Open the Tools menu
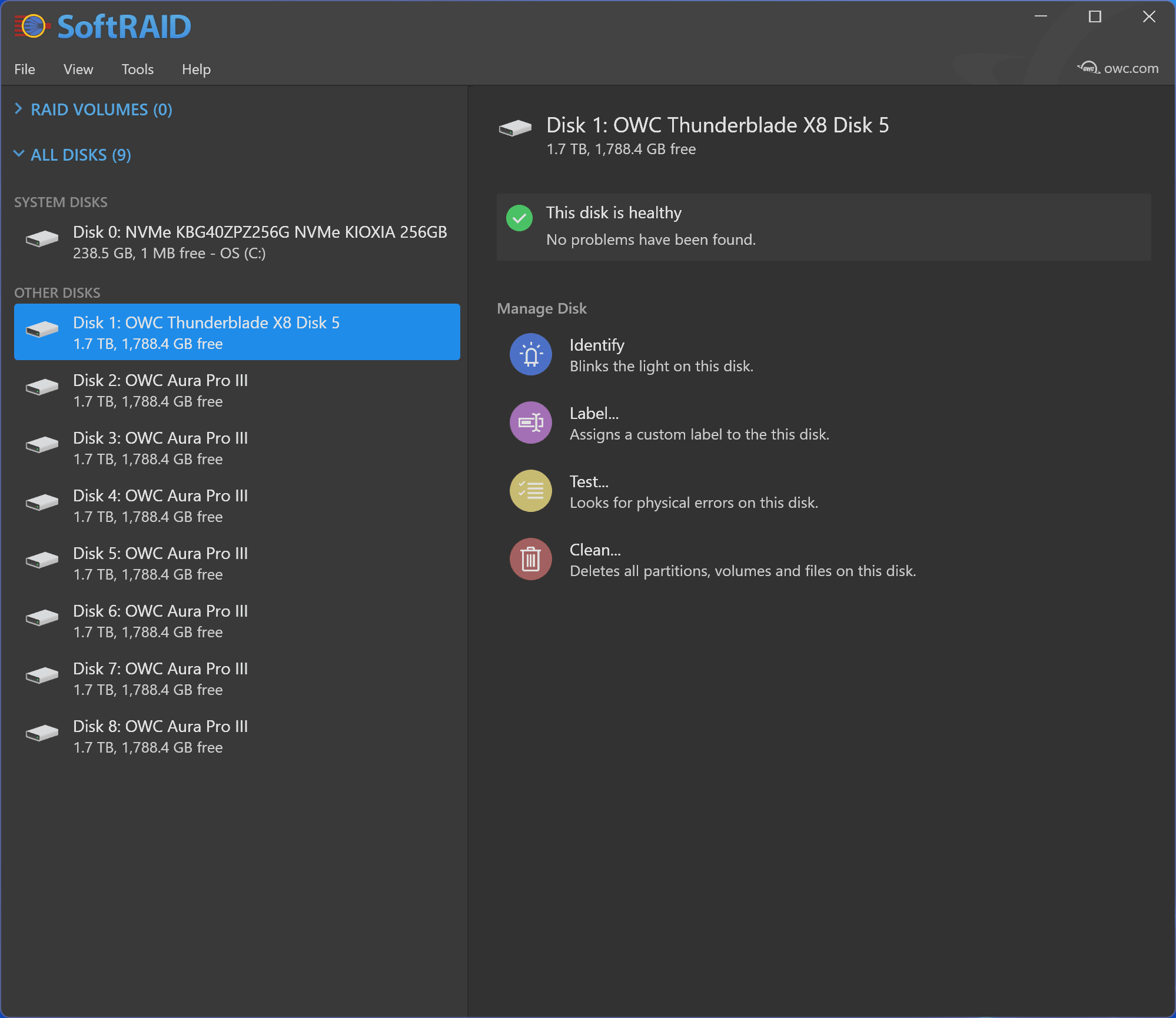Viewport: 1176px width, 1018px height. (x=137, y=69)
